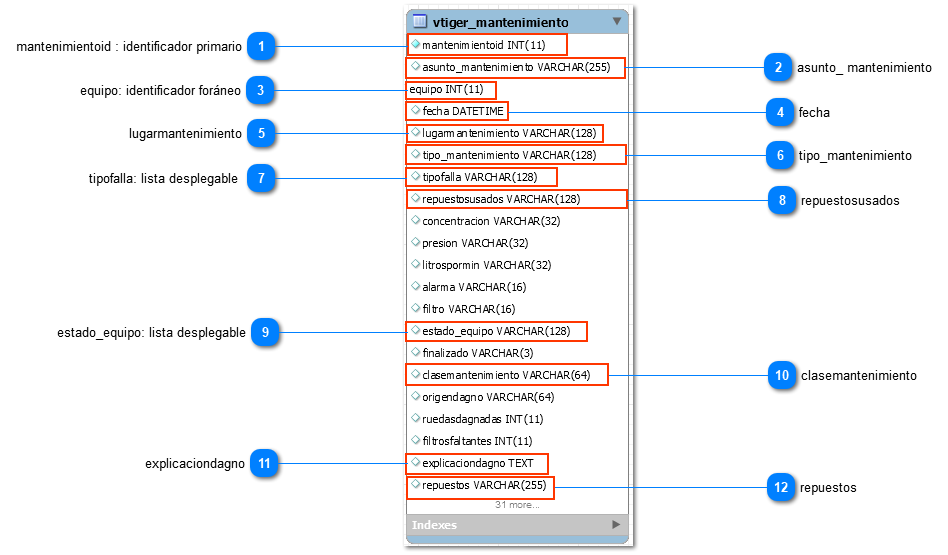Click the diamond icon next to repuestosusados
This screenshot has height=555, width=948.
click(x=415, y=198)
